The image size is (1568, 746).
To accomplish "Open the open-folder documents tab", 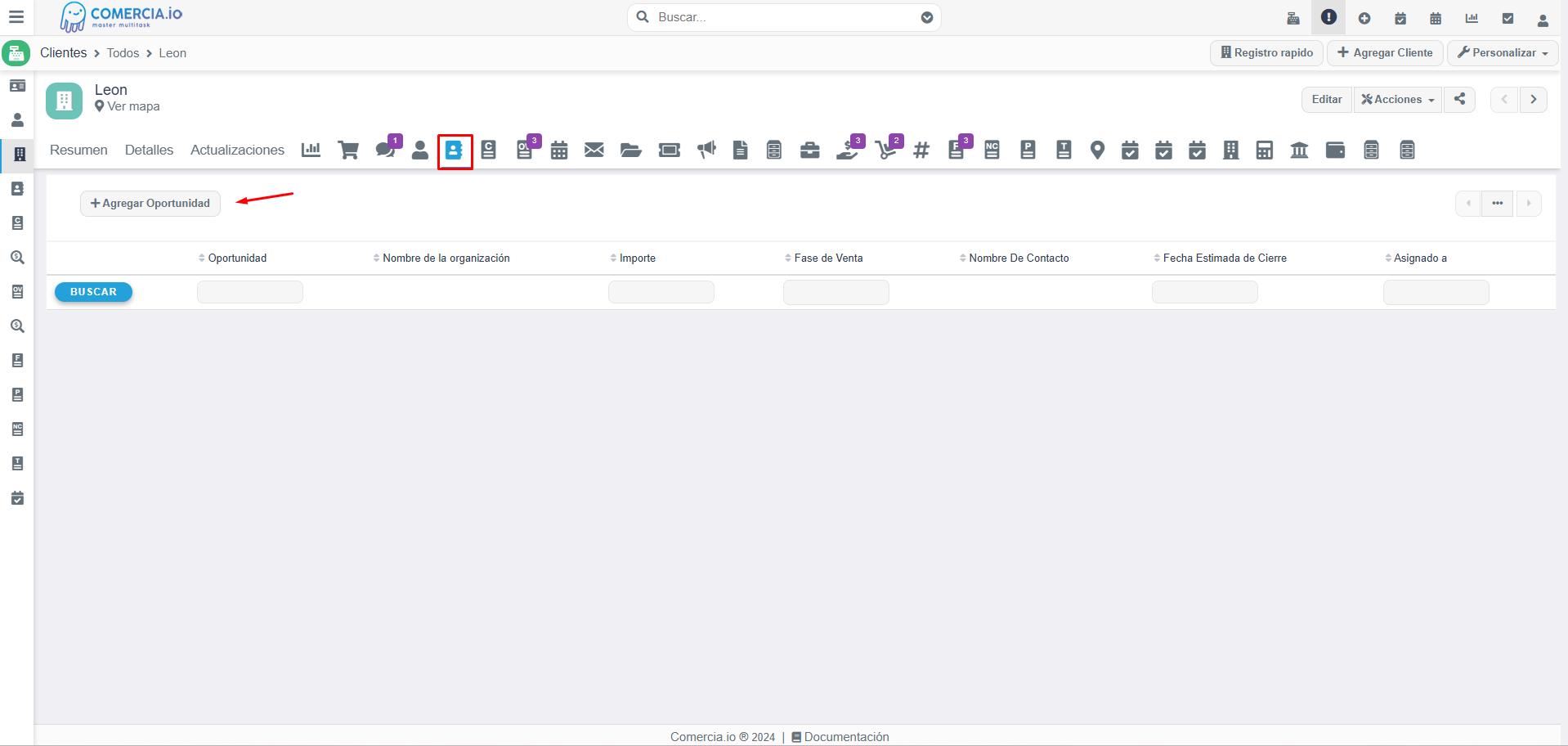I will 630,150.
